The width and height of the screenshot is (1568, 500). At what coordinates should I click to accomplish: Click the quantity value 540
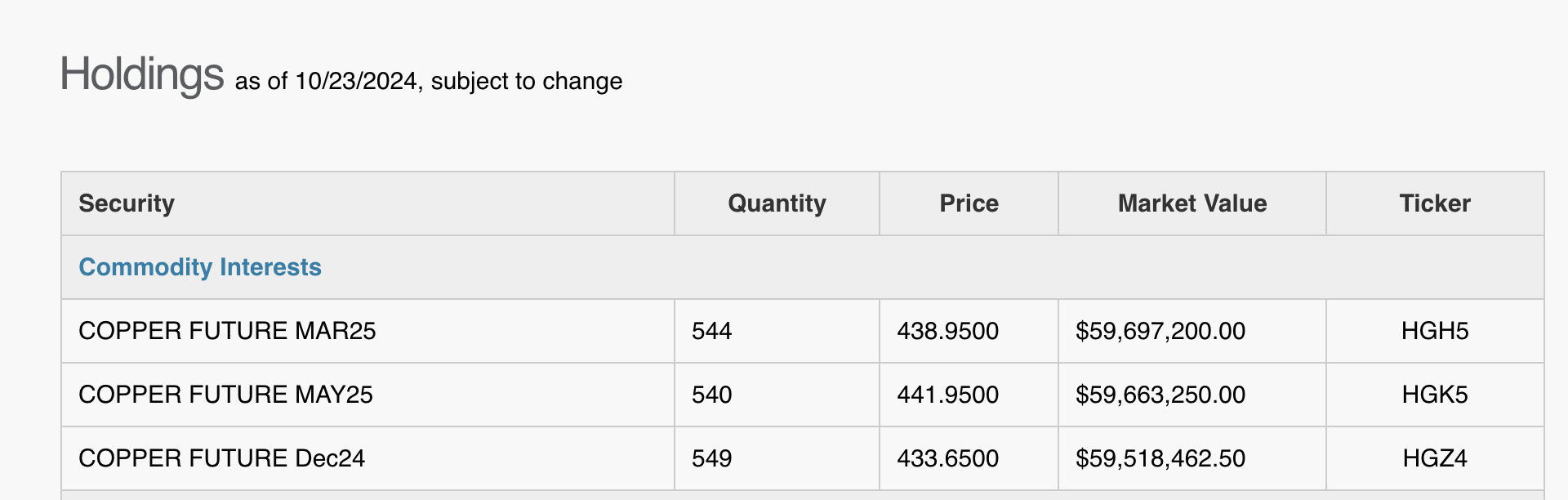pos(711,395)
